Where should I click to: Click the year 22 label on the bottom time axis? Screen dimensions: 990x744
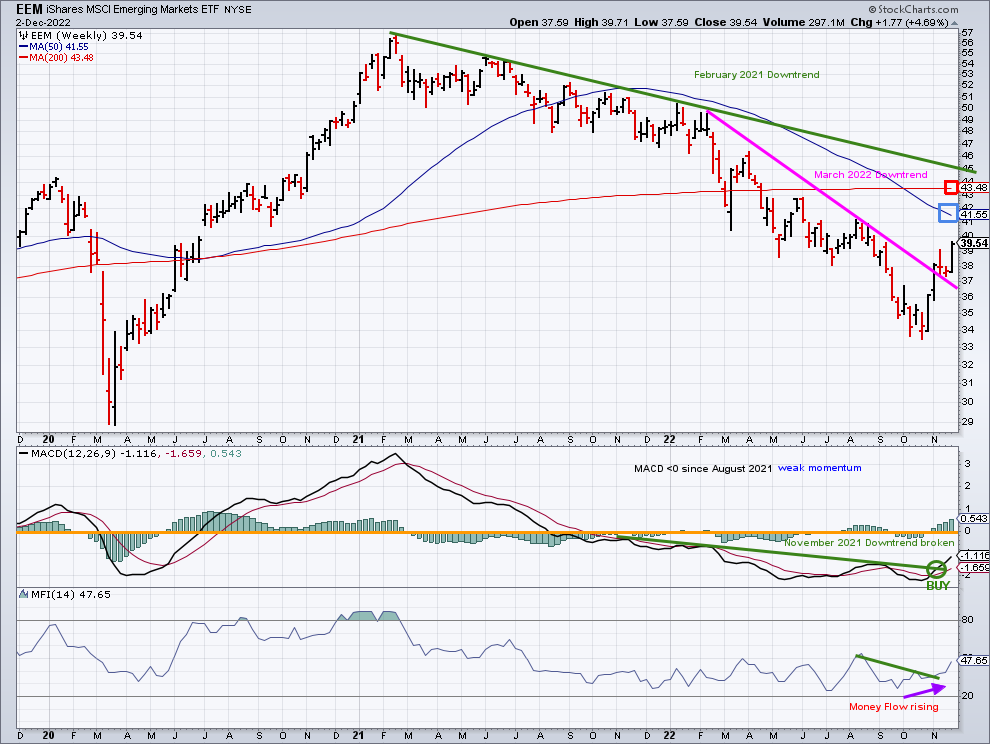pyautogui.click(x=669, y=736)
